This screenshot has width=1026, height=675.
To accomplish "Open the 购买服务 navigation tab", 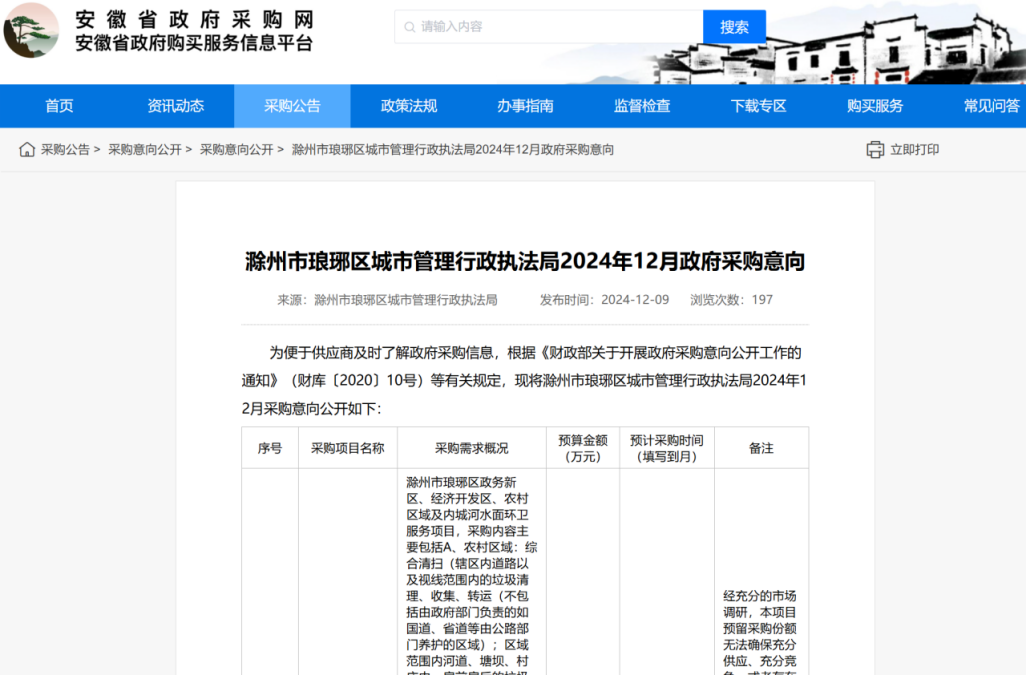I will pos(875,106).
